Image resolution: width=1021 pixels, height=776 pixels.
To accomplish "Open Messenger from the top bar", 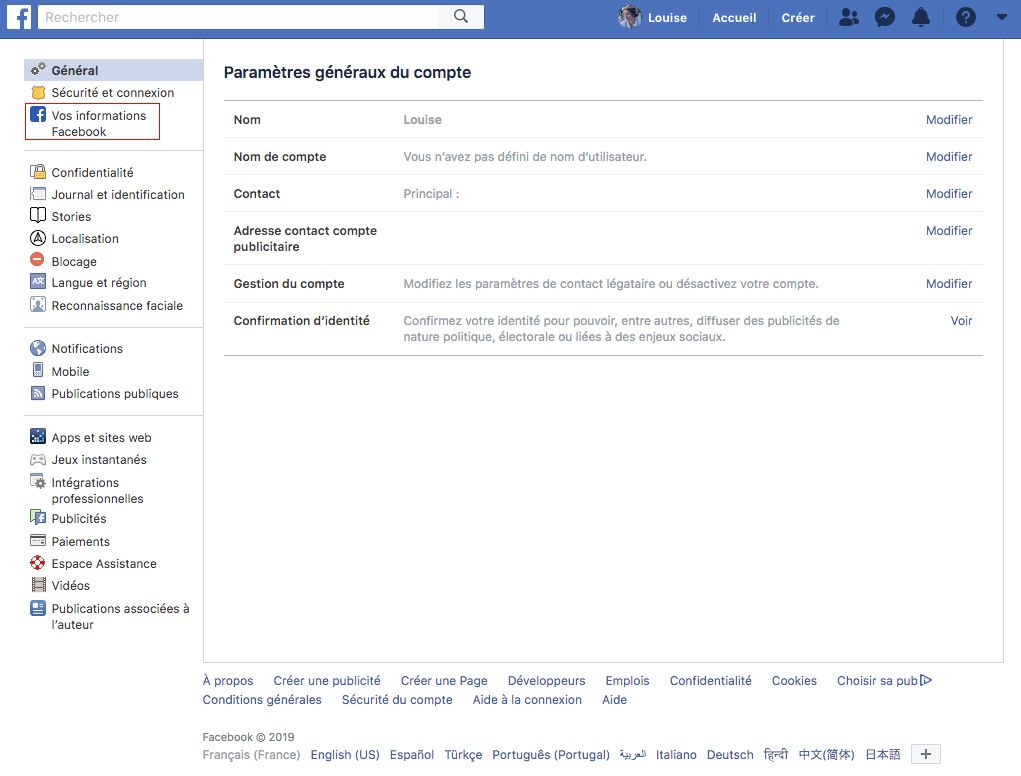I will pyautogui.click(x=884, y=17).
